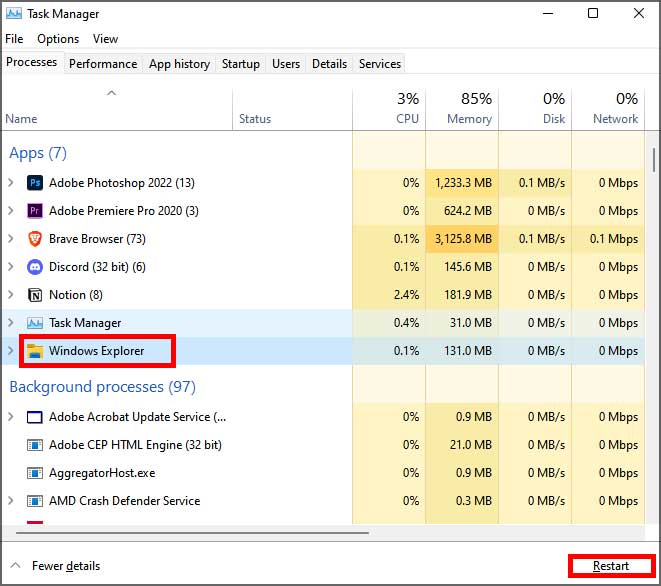Image resolution: width=661 pixels, height=586 pixels.
Task: Click the Restart button
Action: click(611, 566)
